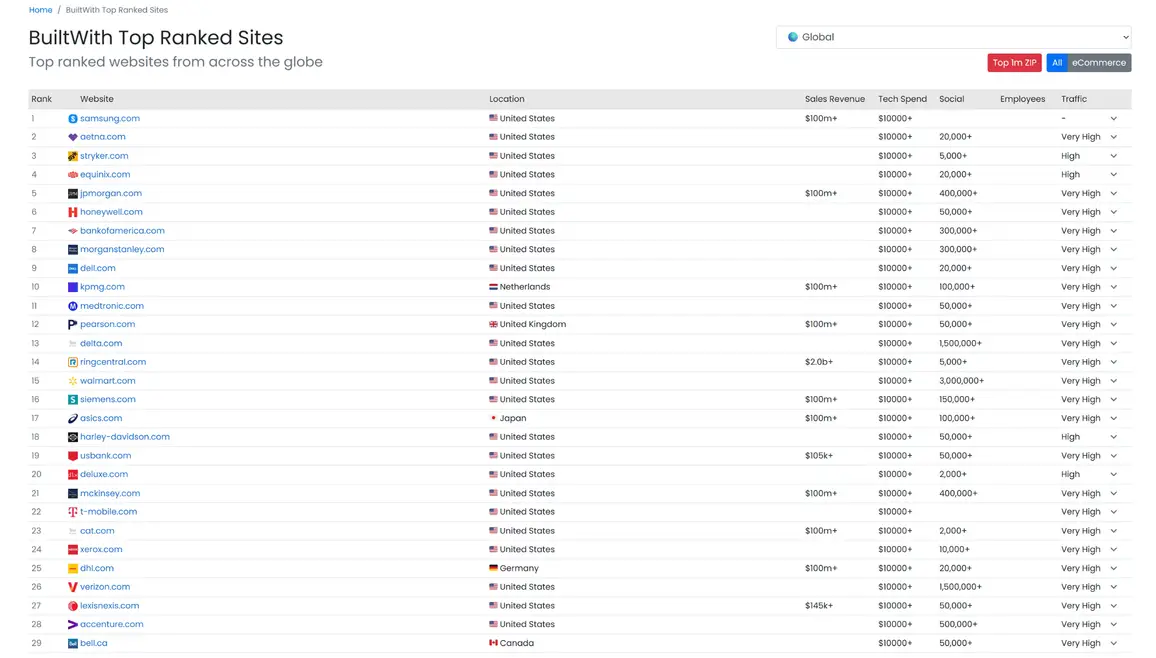
Task: Open the jpmorgan.com link
Action: [111, 193]
